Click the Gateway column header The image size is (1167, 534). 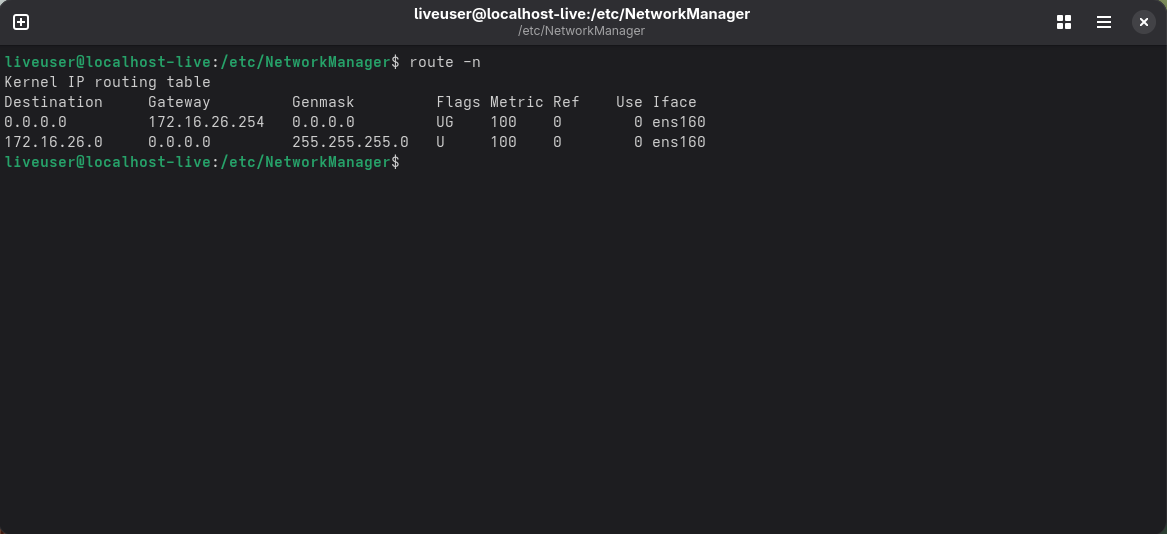click(179, 102)
